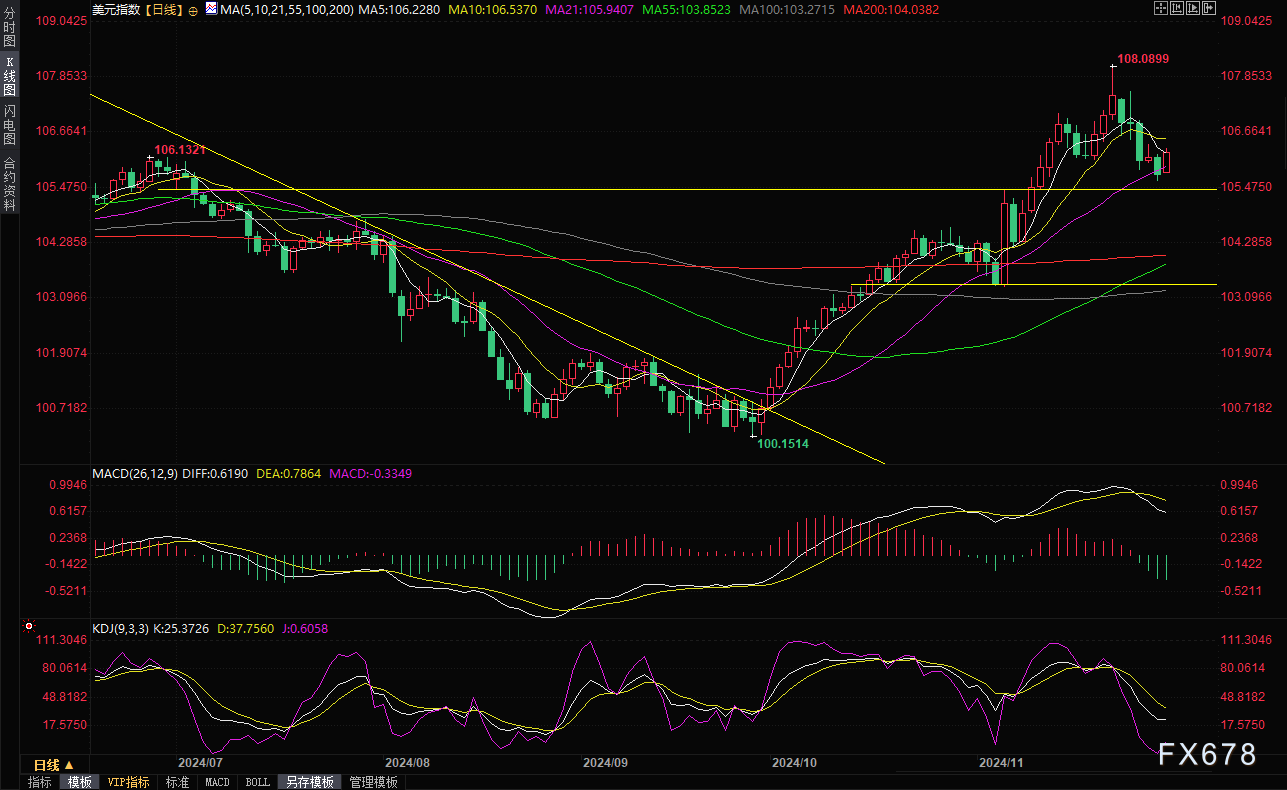Open KDJ(9,3,3) parameter settings
1287x790 pixels.
pos(120,628)
